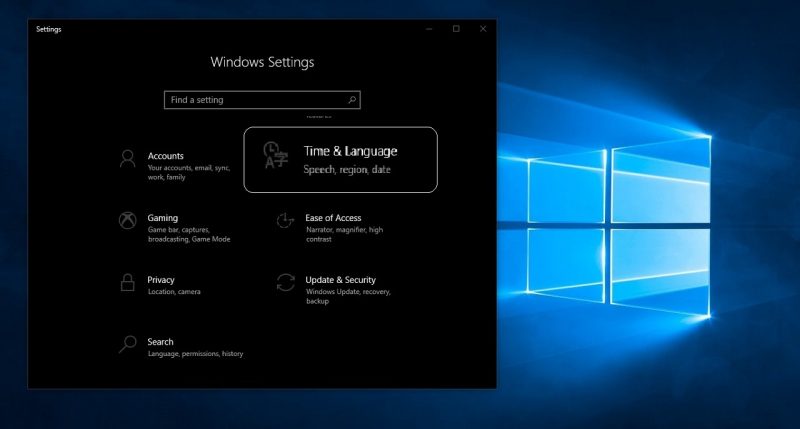Click the Time & Language clock icon

[274, 157]
